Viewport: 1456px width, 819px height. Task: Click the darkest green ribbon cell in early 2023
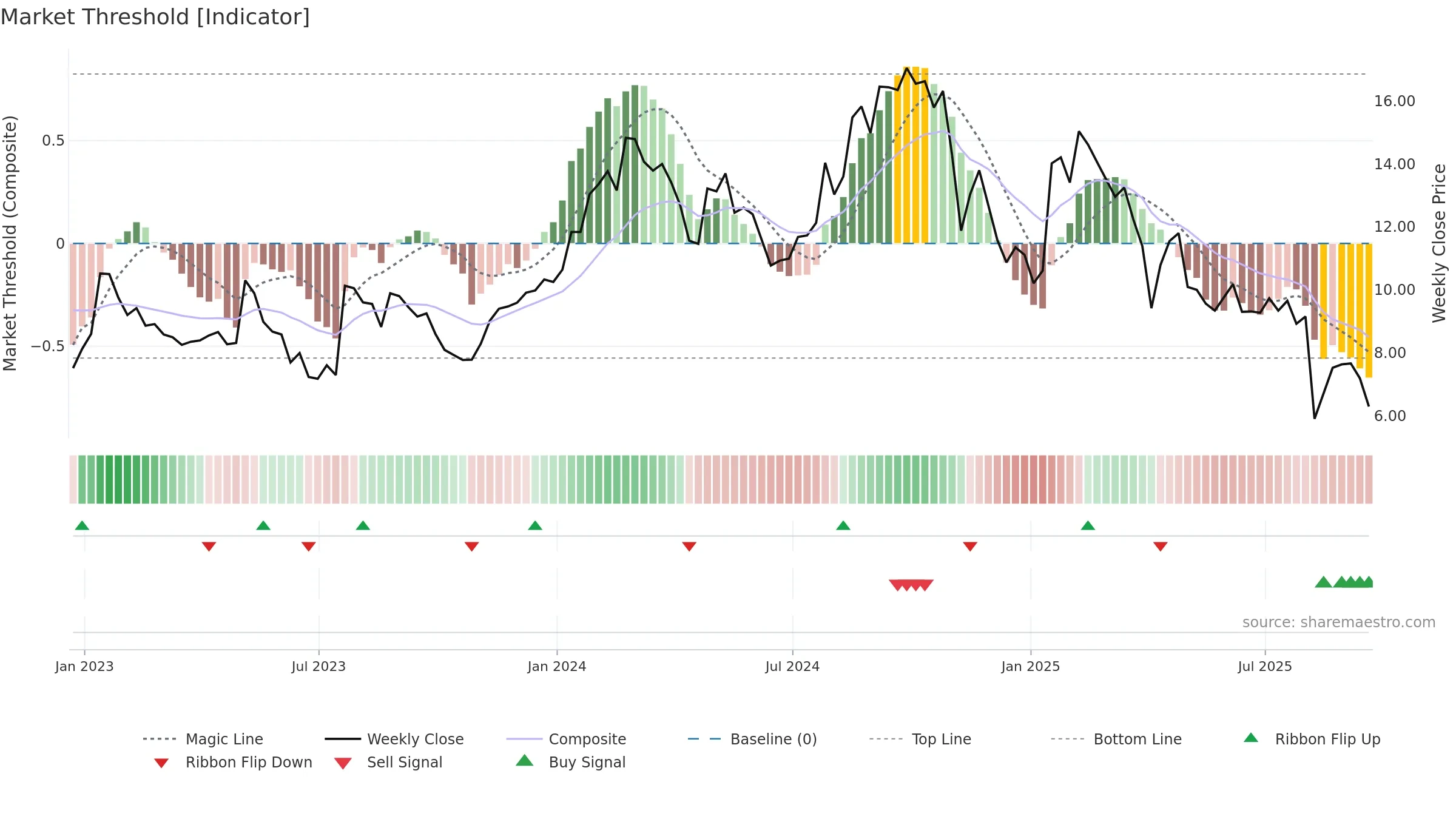tap(109, 479)
